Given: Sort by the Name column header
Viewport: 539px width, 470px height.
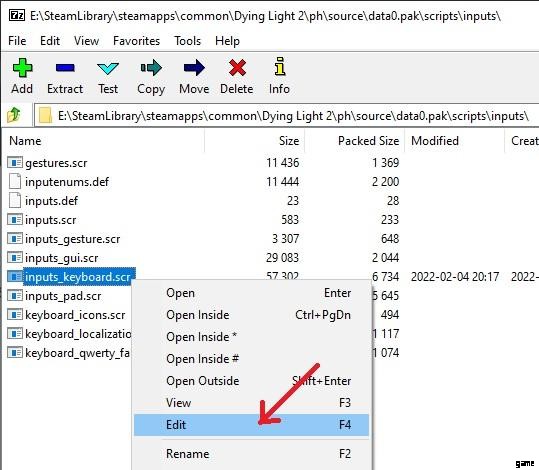Looking at the screenshot, I should pos(105,141).
